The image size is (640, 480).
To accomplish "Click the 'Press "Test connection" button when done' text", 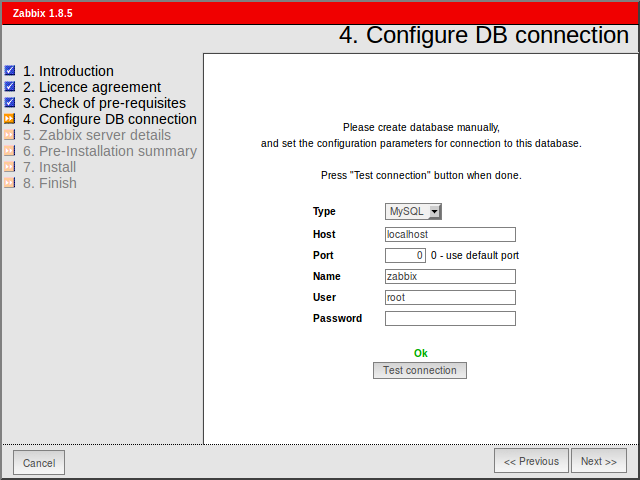I will point(421,176).
